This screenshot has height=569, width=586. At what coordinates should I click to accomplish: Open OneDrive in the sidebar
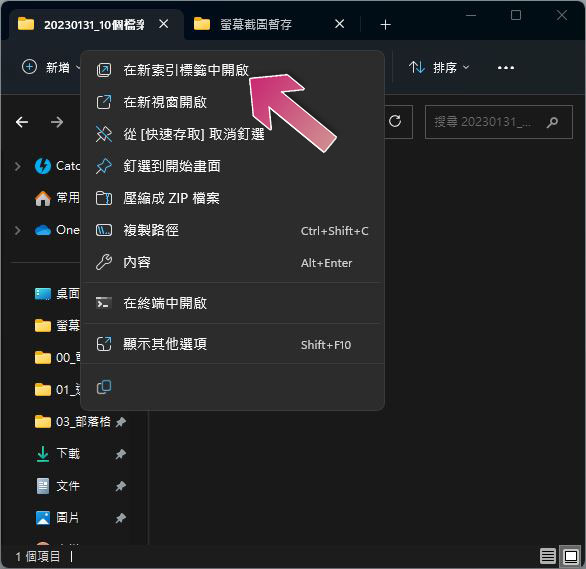click(x=57, y=230)
